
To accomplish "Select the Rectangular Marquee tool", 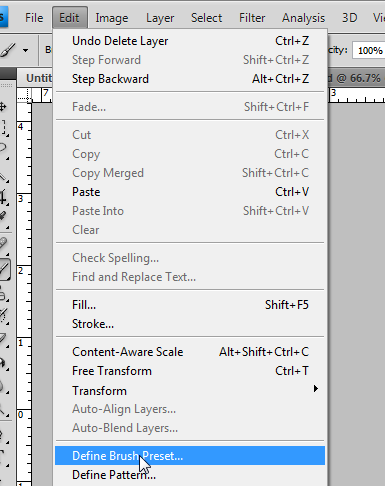I will [3, 128].
